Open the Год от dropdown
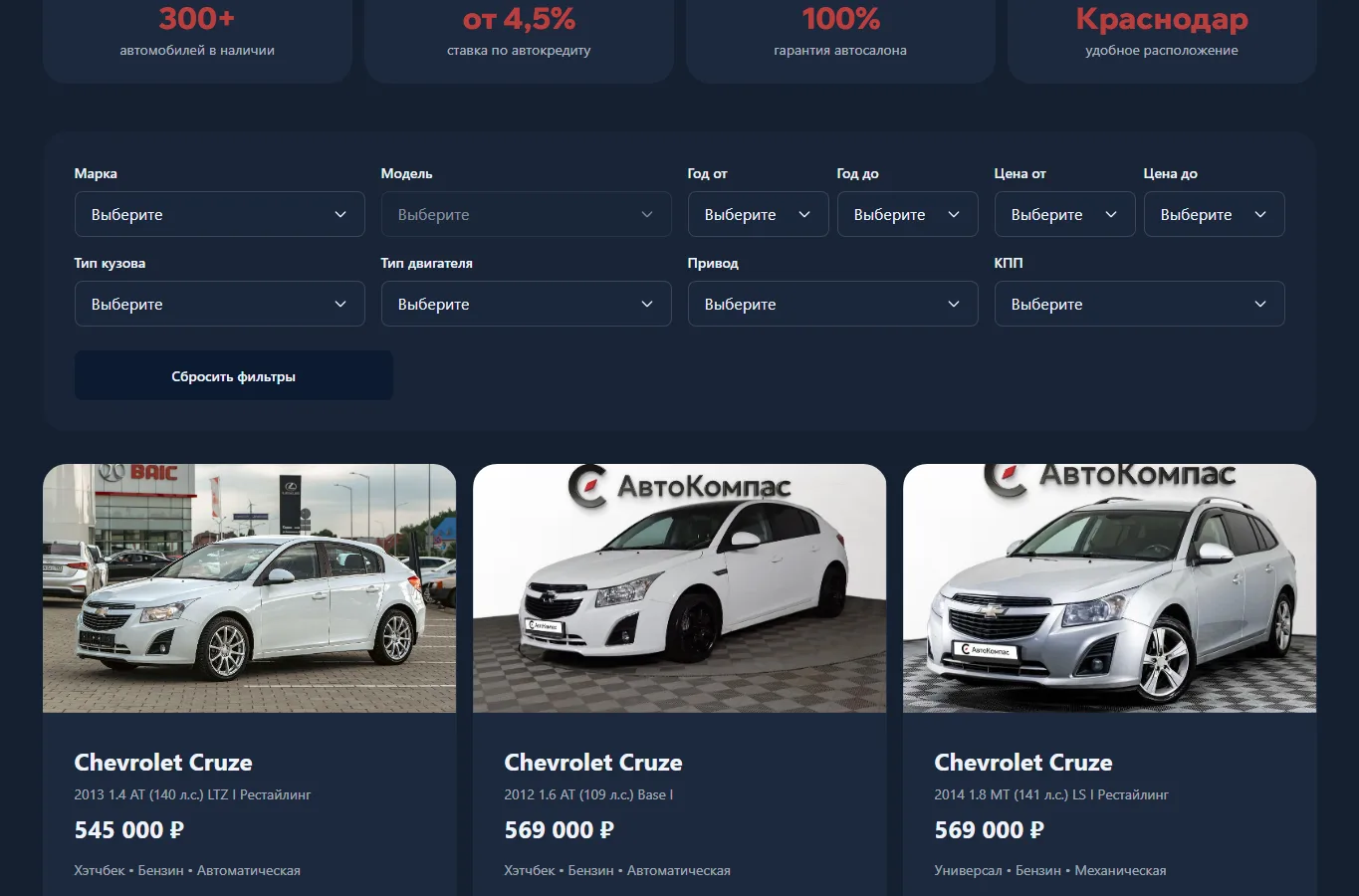The width and height of the screenshot is (1359, 896). click(x=759, y=214)
